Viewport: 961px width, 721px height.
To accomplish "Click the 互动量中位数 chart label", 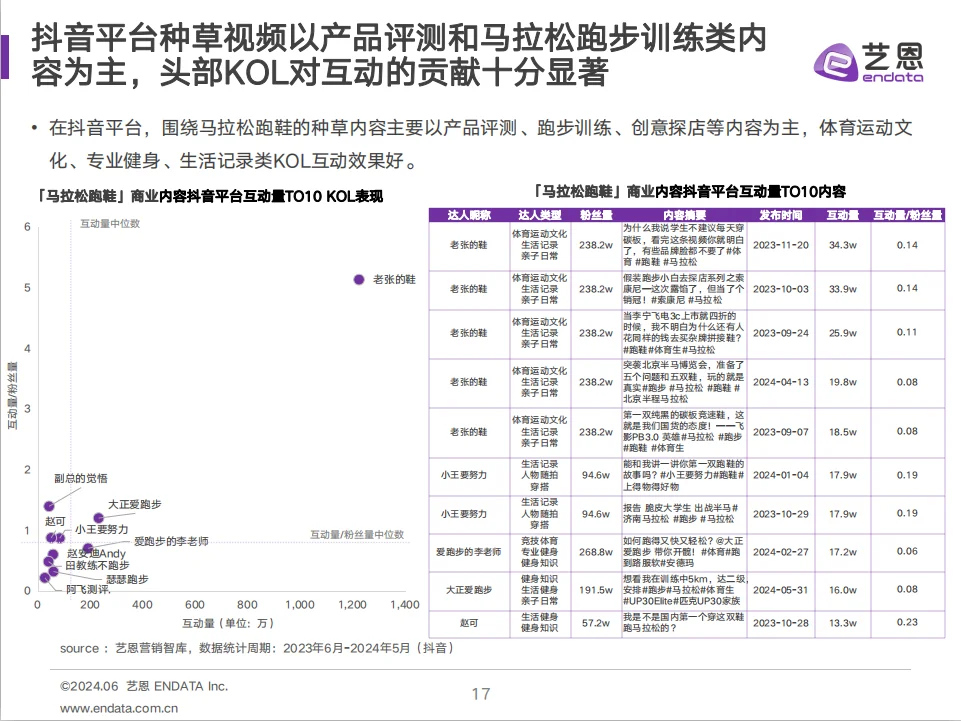I will (110, 224).
